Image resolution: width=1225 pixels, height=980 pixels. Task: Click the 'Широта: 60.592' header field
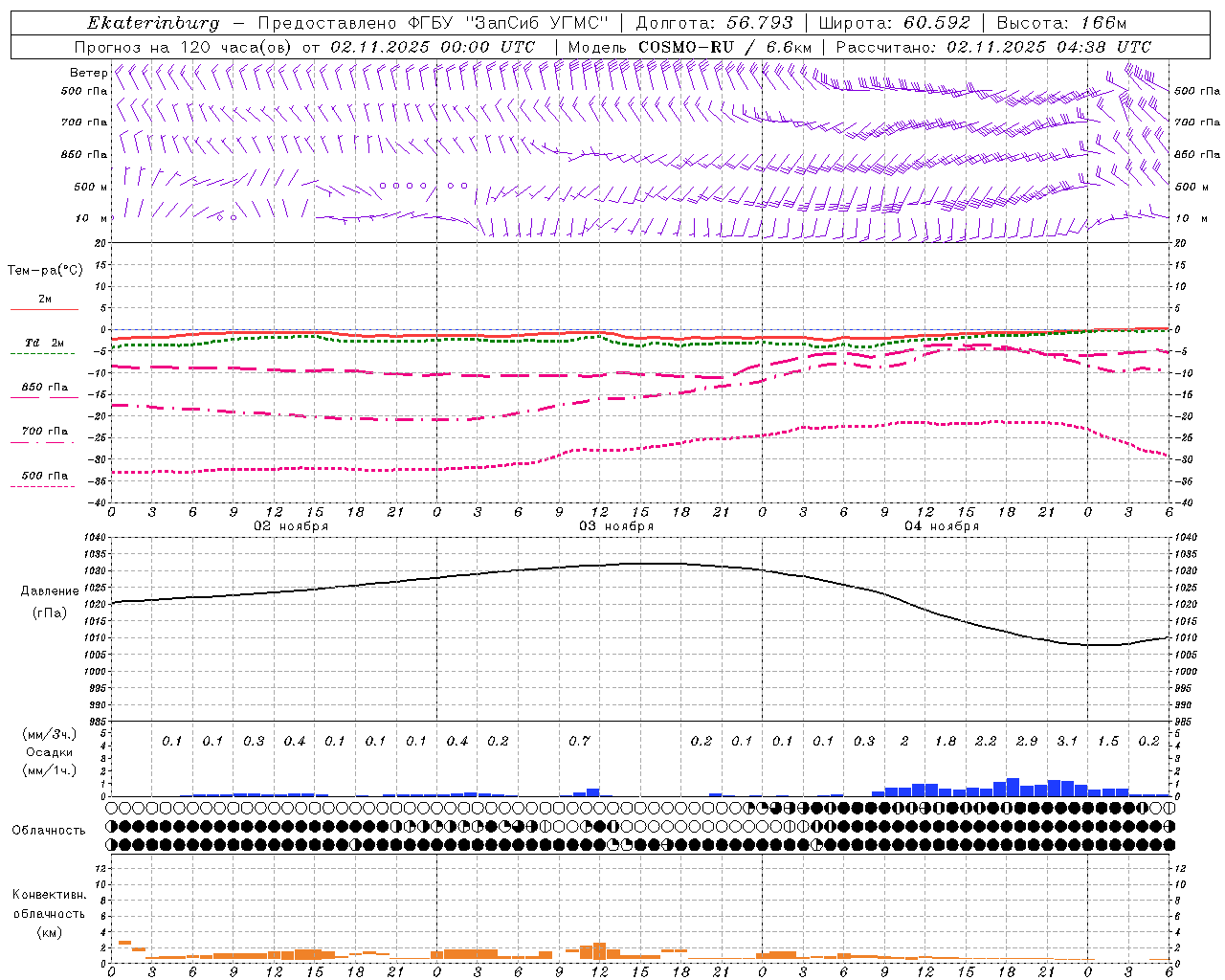click(894, 23)
